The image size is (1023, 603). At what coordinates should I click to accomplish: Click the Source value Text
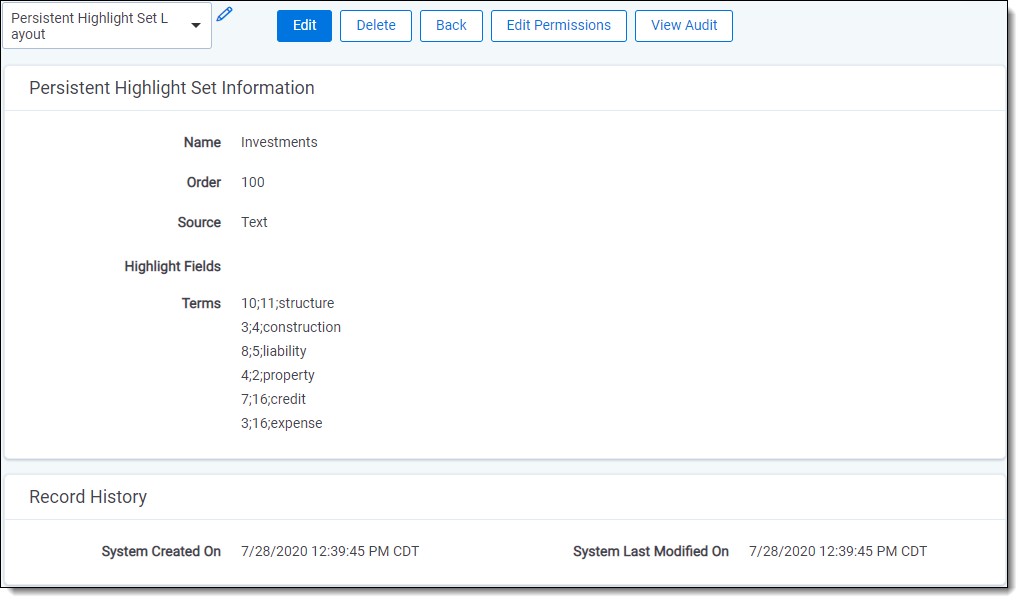click(x=254, y=222)
